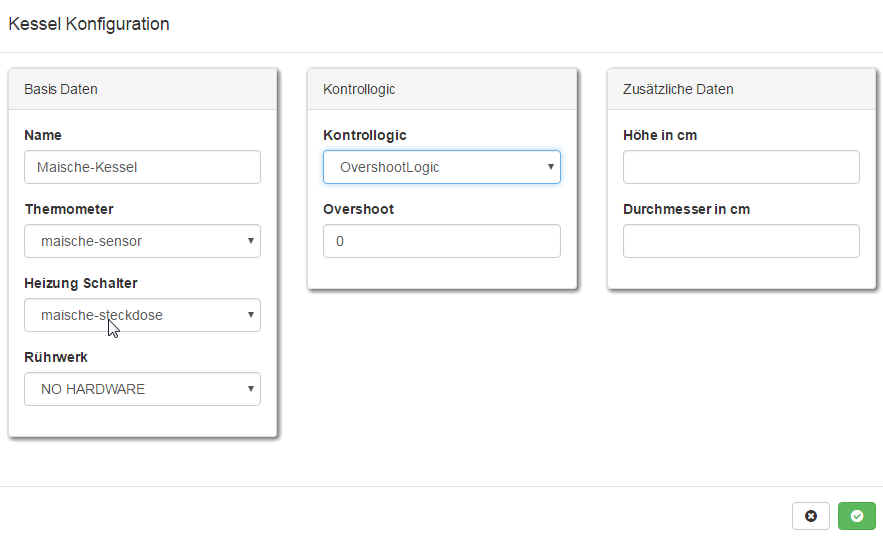The image size is (883, 537).
Task: Open the Kontrollogic OvershootLogic dropdown
Action: 441,167
